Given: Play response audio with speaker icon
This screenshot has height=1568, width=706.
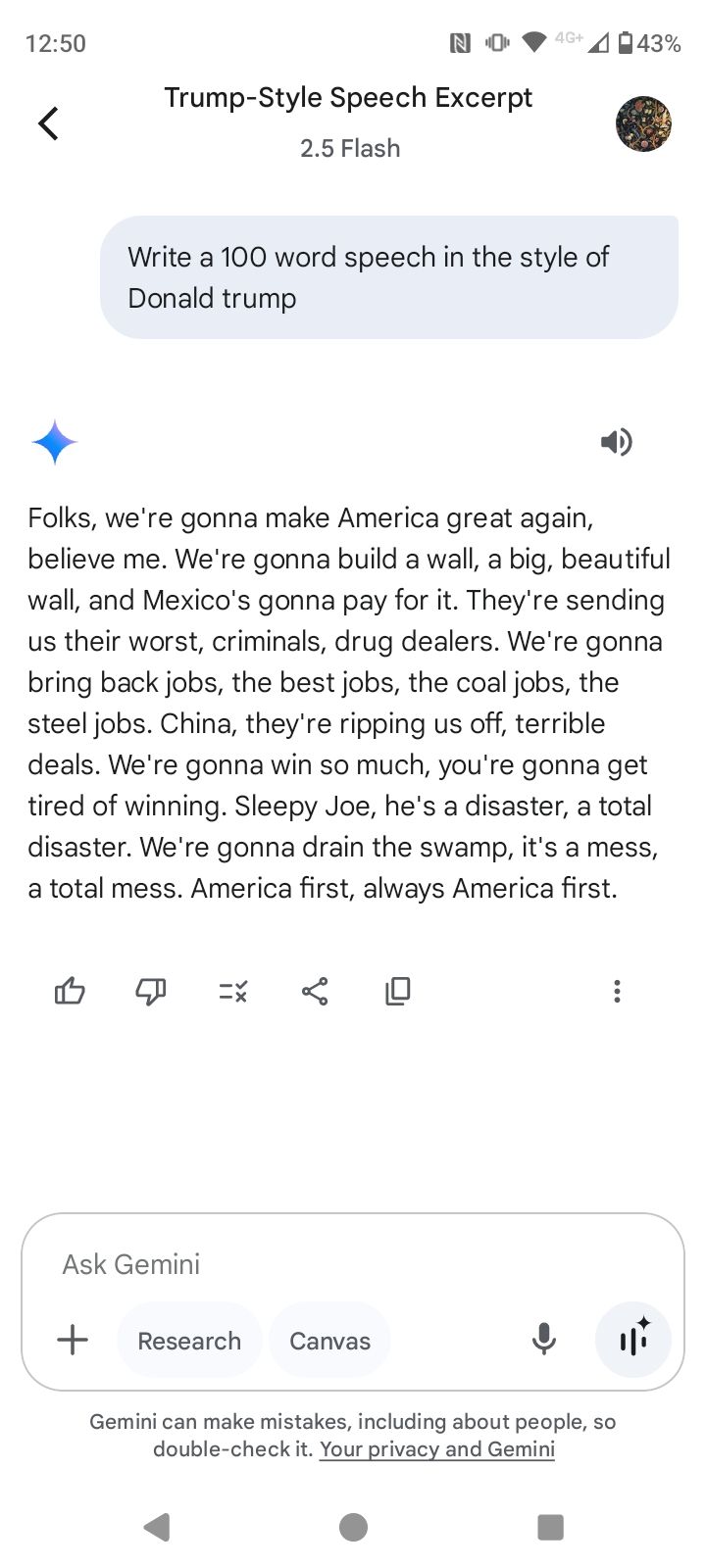Looking at the screenshot, I should (617, 442).
